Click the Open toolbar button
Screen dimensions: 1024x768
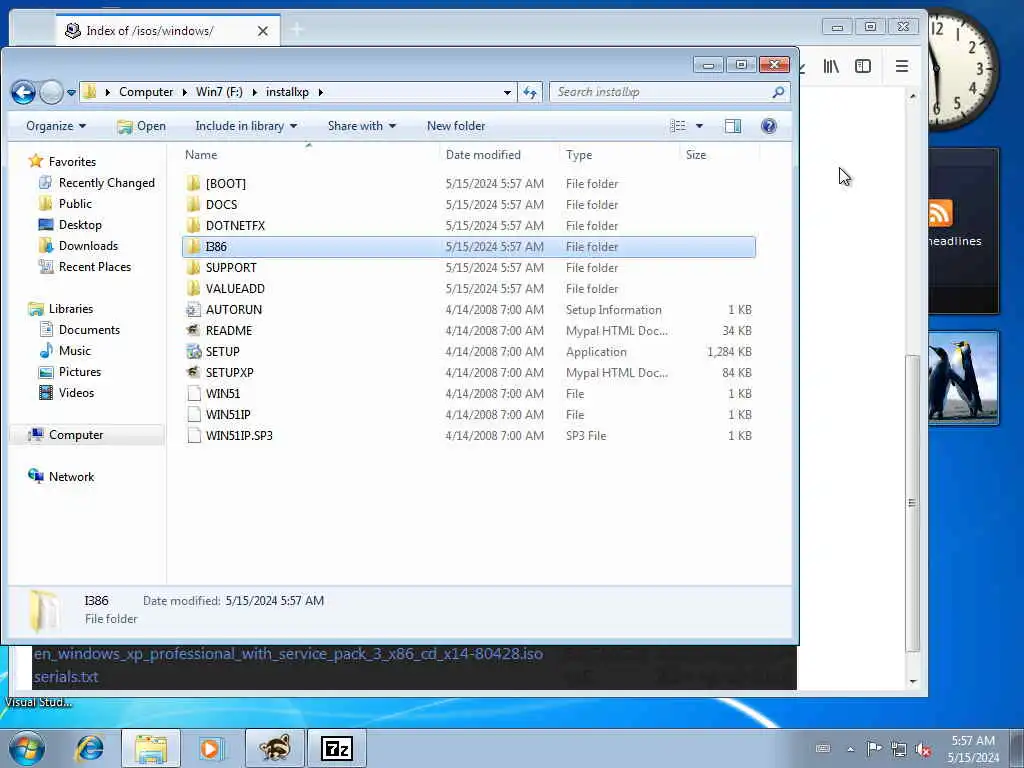coord(142,126)
